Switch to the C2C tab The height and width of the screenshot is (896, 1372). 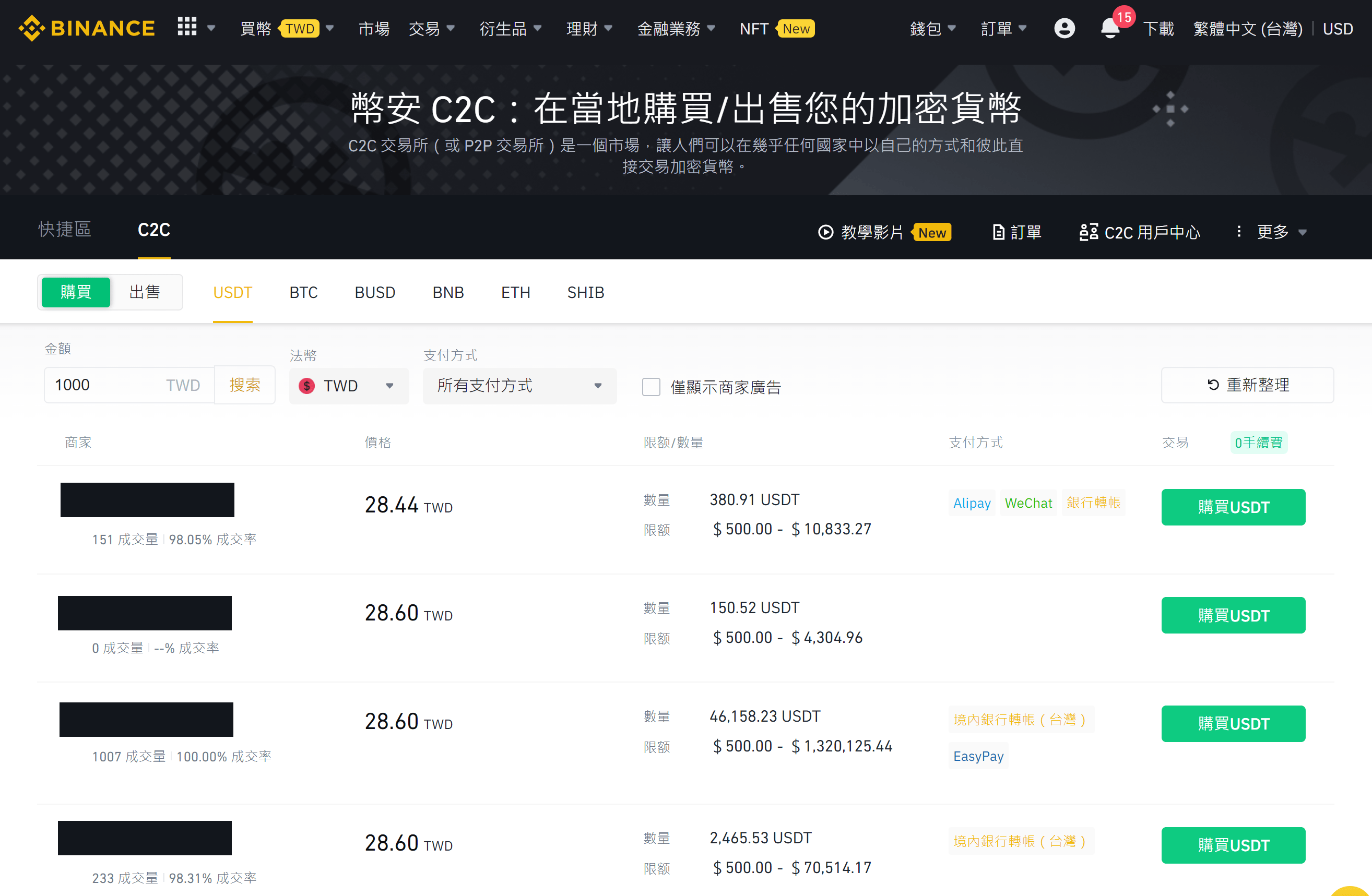click(x=154, y=230)
